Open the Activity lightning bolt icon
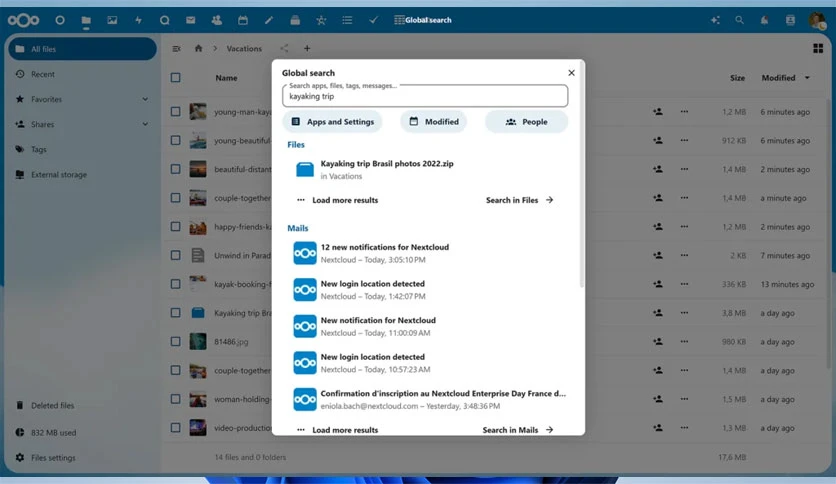The image size is (836, 484). (x=138, y=20)
